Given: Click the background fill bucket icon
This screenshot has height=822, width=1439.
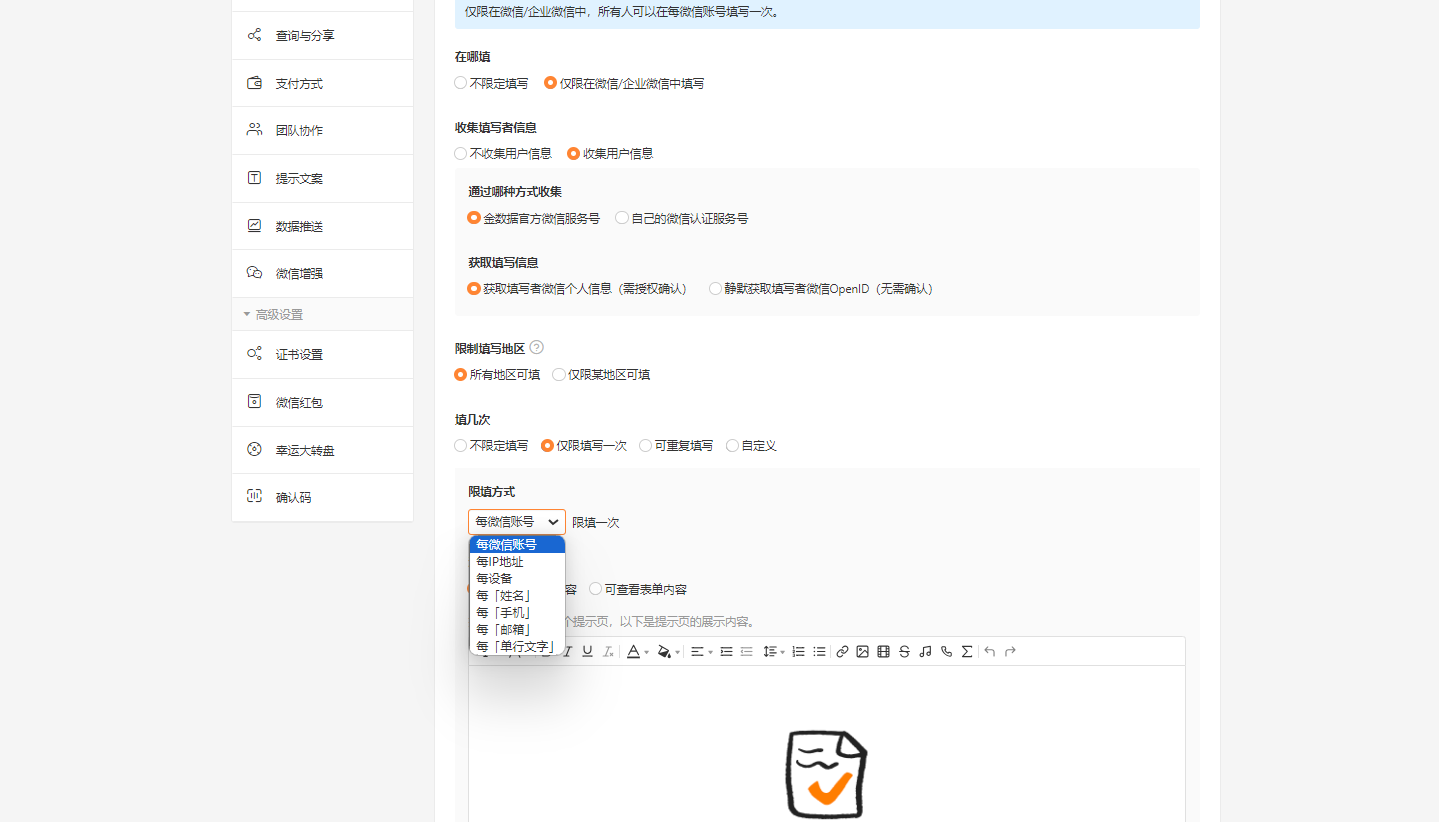Looking at the screenshot, I should pyautogui.click(x=664, y=651).
